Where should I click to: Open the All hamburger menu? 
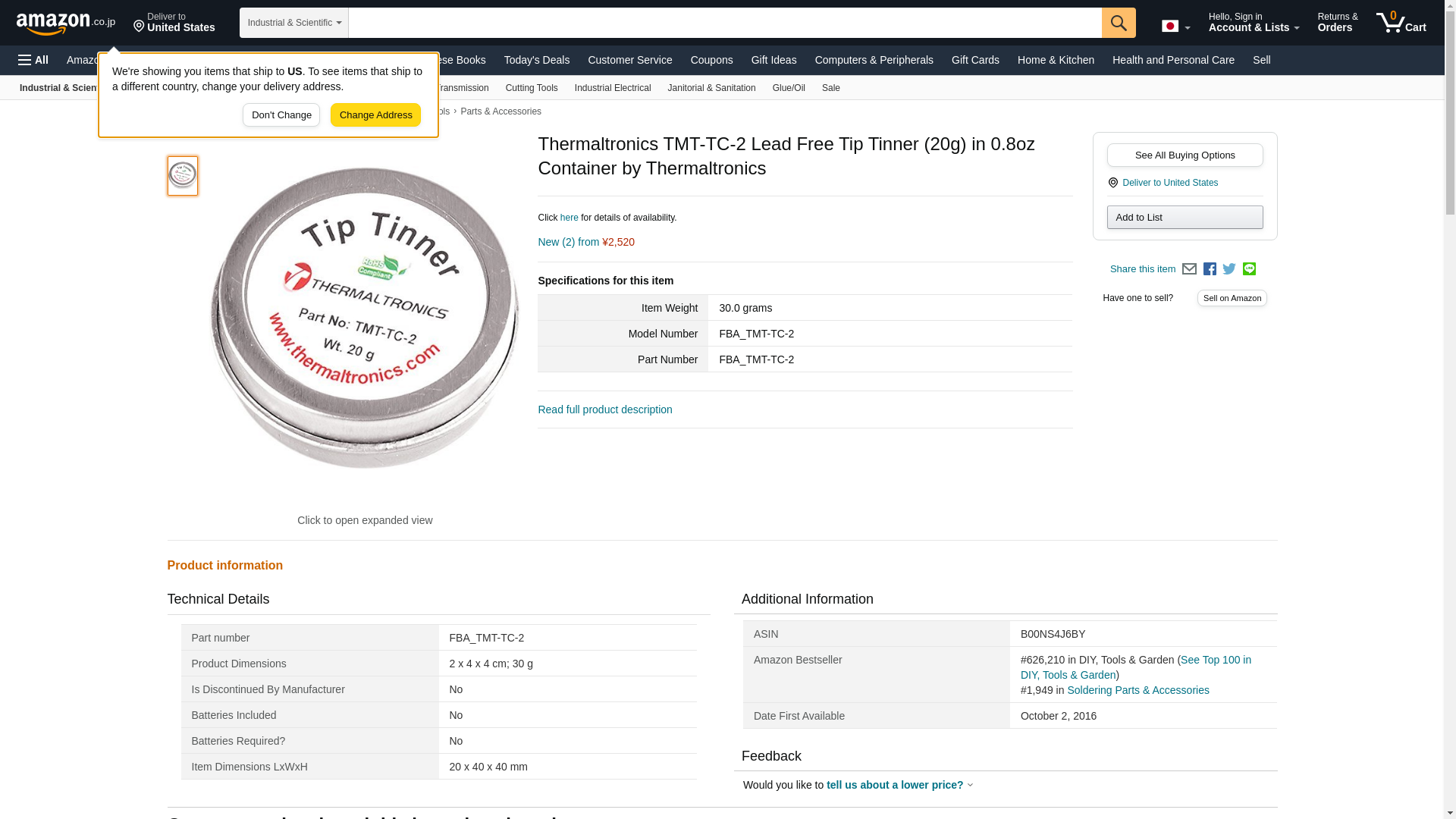click(33, 60)
